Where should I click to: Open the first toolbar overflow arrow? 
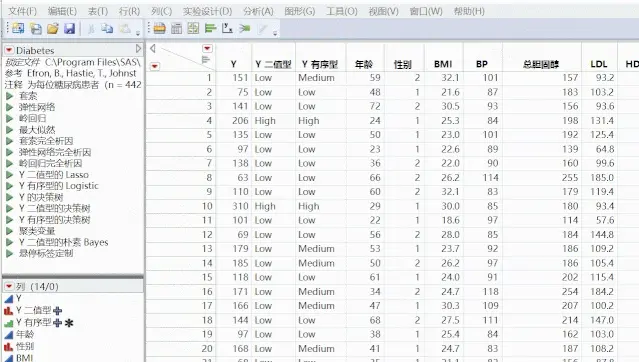[x=138, y=33]
